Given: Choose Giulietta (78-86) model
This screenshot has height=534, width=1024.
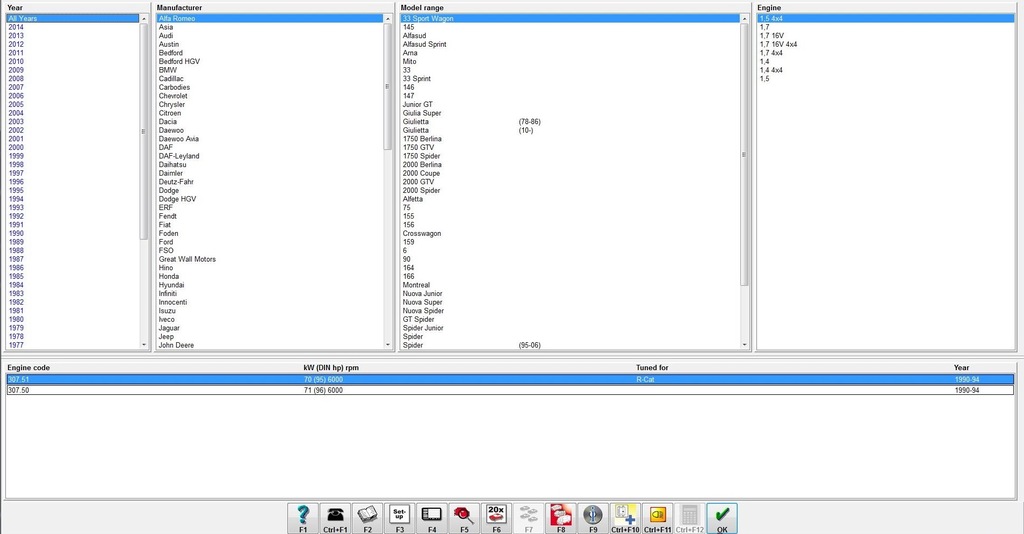Looking at the screenshot, I should point(472,122).
